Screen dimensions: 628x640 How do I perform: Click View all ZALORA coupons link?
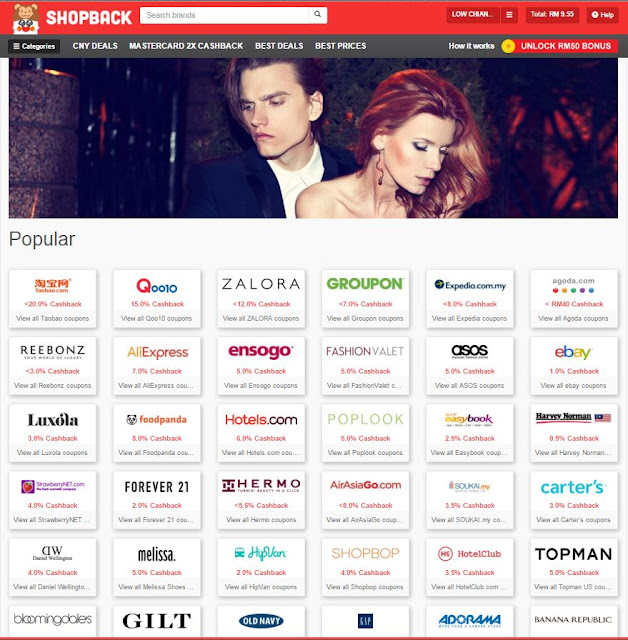click(x=261, y=318)
